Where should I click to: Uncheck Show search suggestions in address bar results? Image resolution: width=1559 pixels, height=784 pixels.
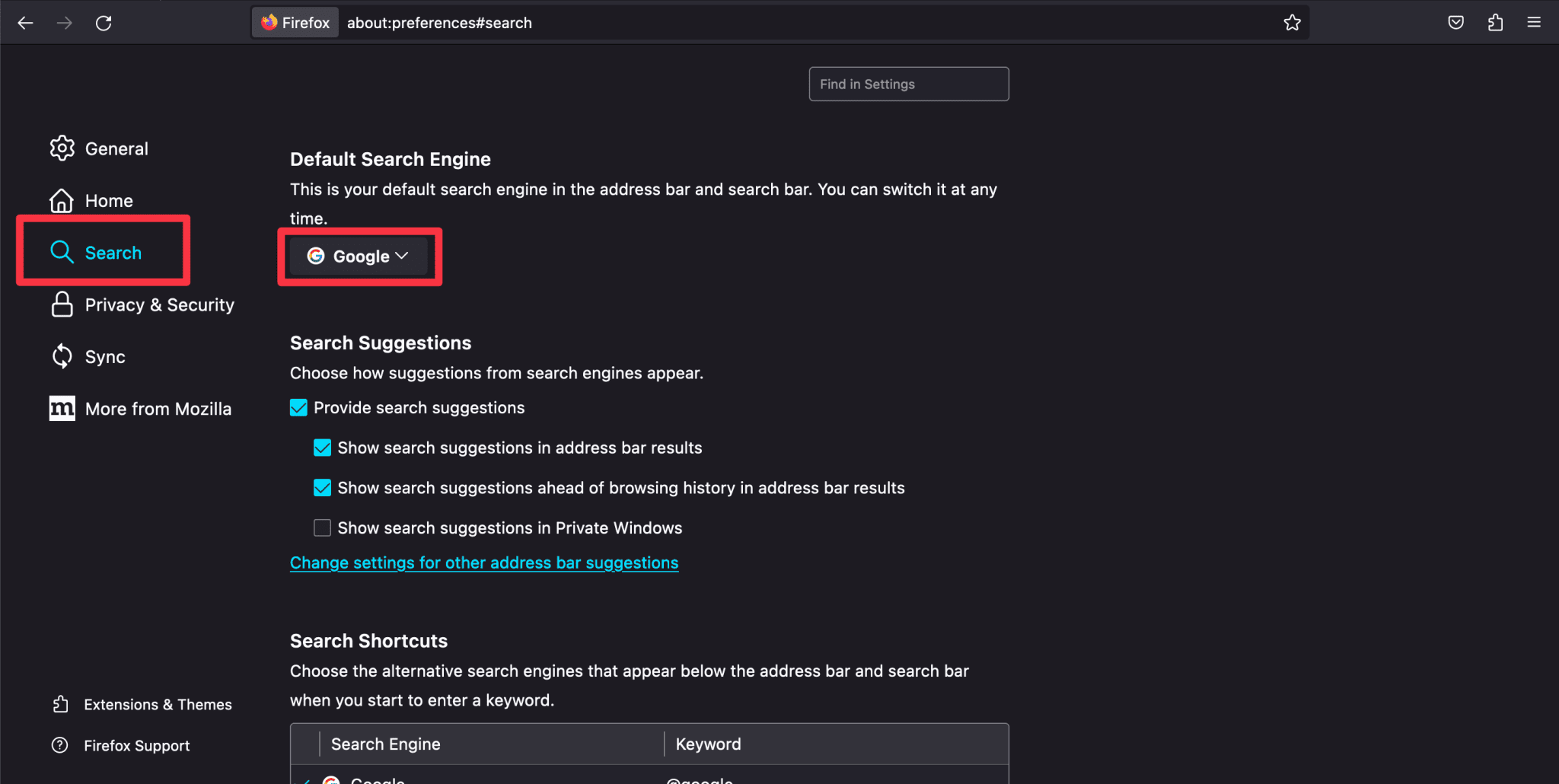[322, 448]
